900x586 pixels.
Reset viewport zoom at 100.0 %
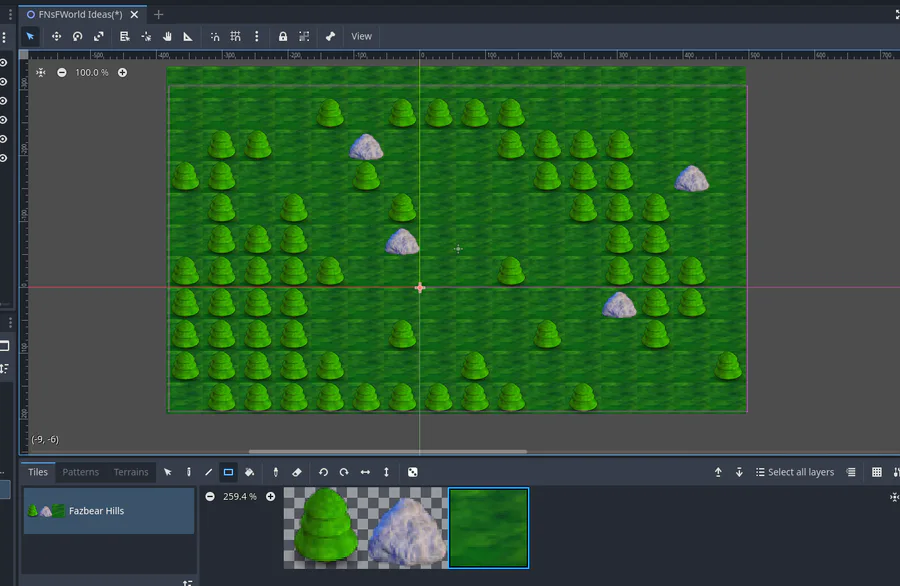[x=91, y=72]
